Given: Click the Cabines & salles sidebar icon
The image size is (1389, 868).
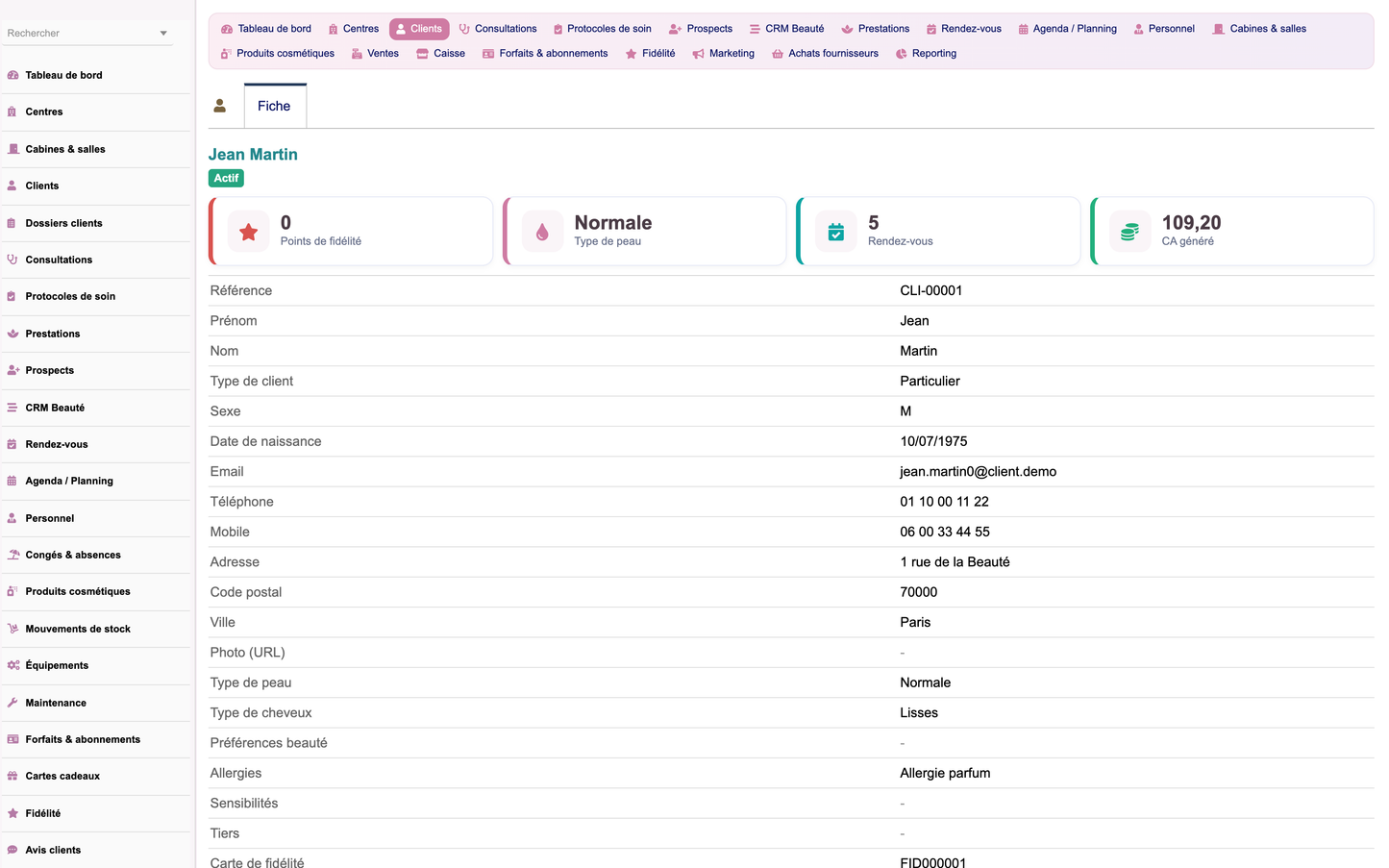Looking at the screenshot, I should point(12,149).
